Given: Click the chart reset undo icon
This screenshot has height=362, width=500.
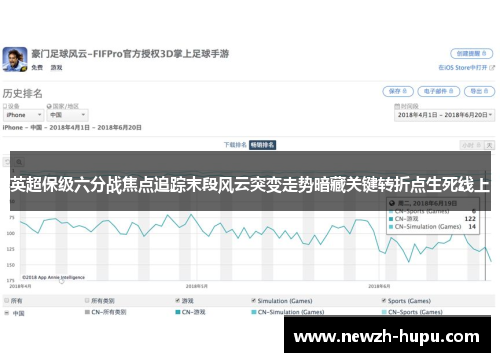Looking at the screenshot, I should point(7,162).
